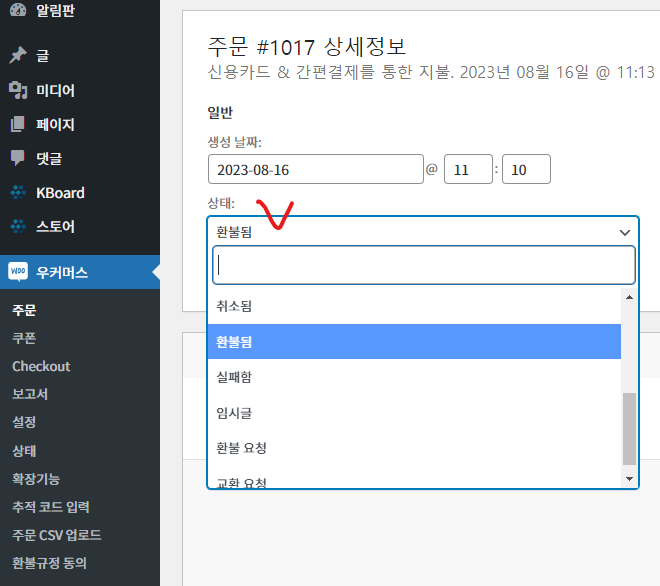Click the payment info line 신용카드 & 간편결제
The height and width of the screenshot is (586, 660).
[431, 72]
